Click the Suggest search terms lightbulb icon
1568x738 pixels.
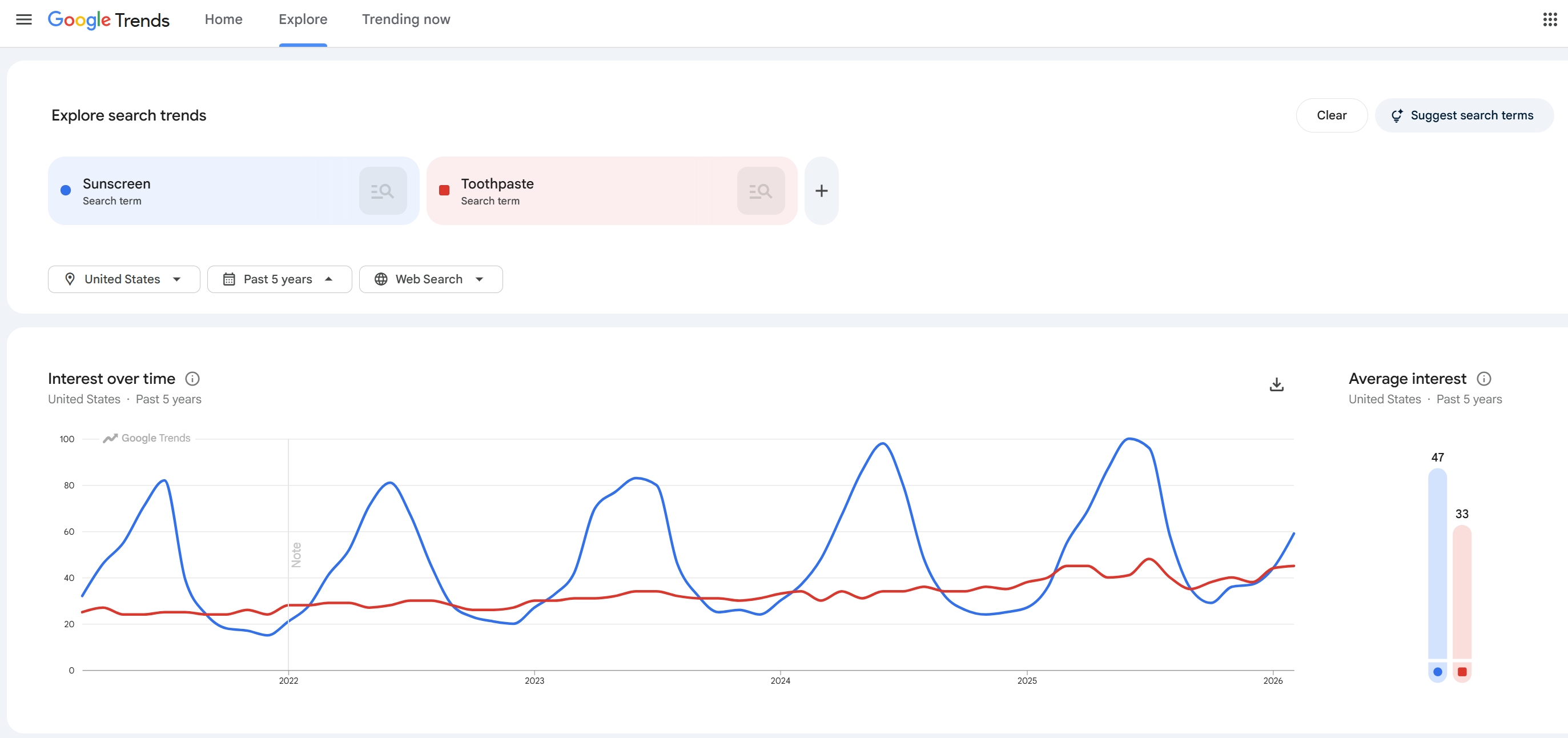[1397, 115]
